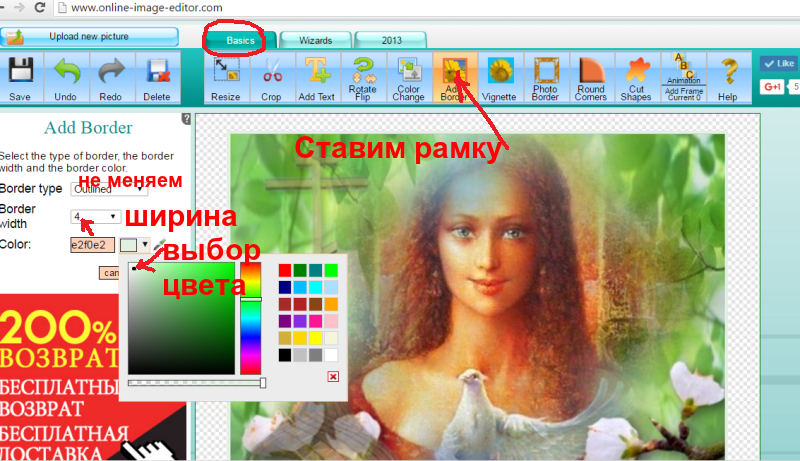Click the Facebook Like button
Image resolution: width=800 pixels, height=461 pixels.
coord(779,64)
